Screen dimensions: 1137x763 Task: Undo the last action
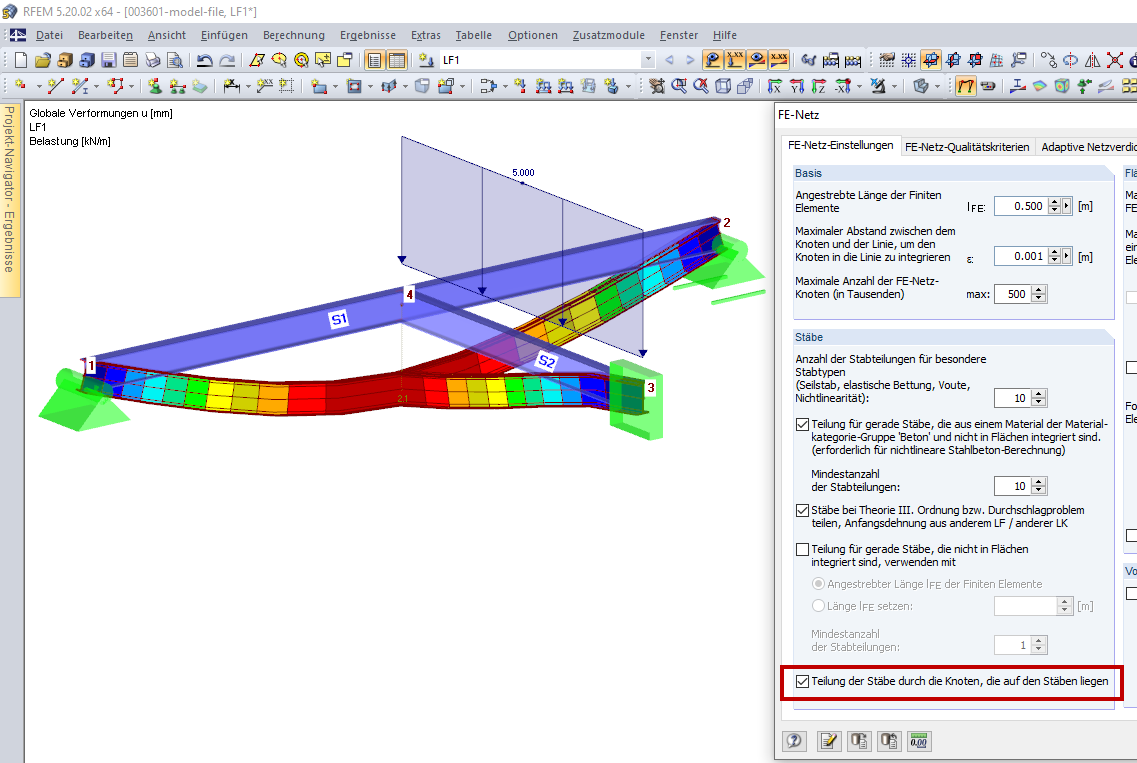tap(204, 60)
